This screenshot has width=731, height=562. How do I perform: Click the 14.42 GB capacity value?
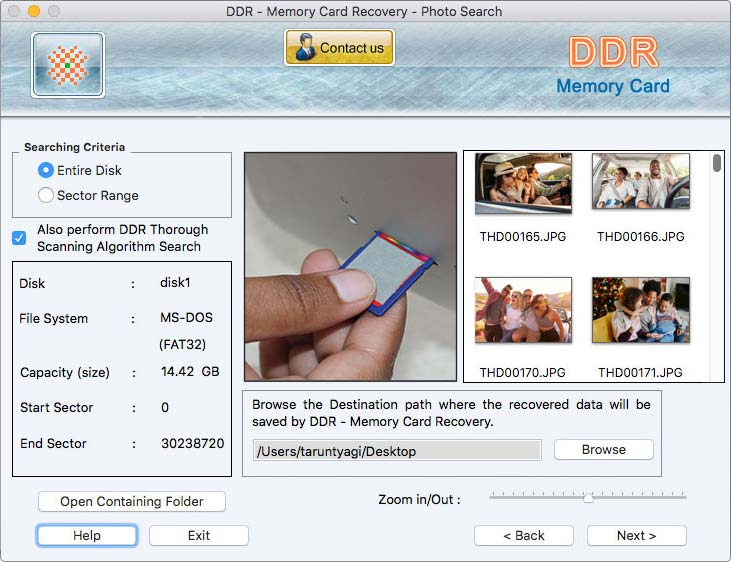point(190,371)
